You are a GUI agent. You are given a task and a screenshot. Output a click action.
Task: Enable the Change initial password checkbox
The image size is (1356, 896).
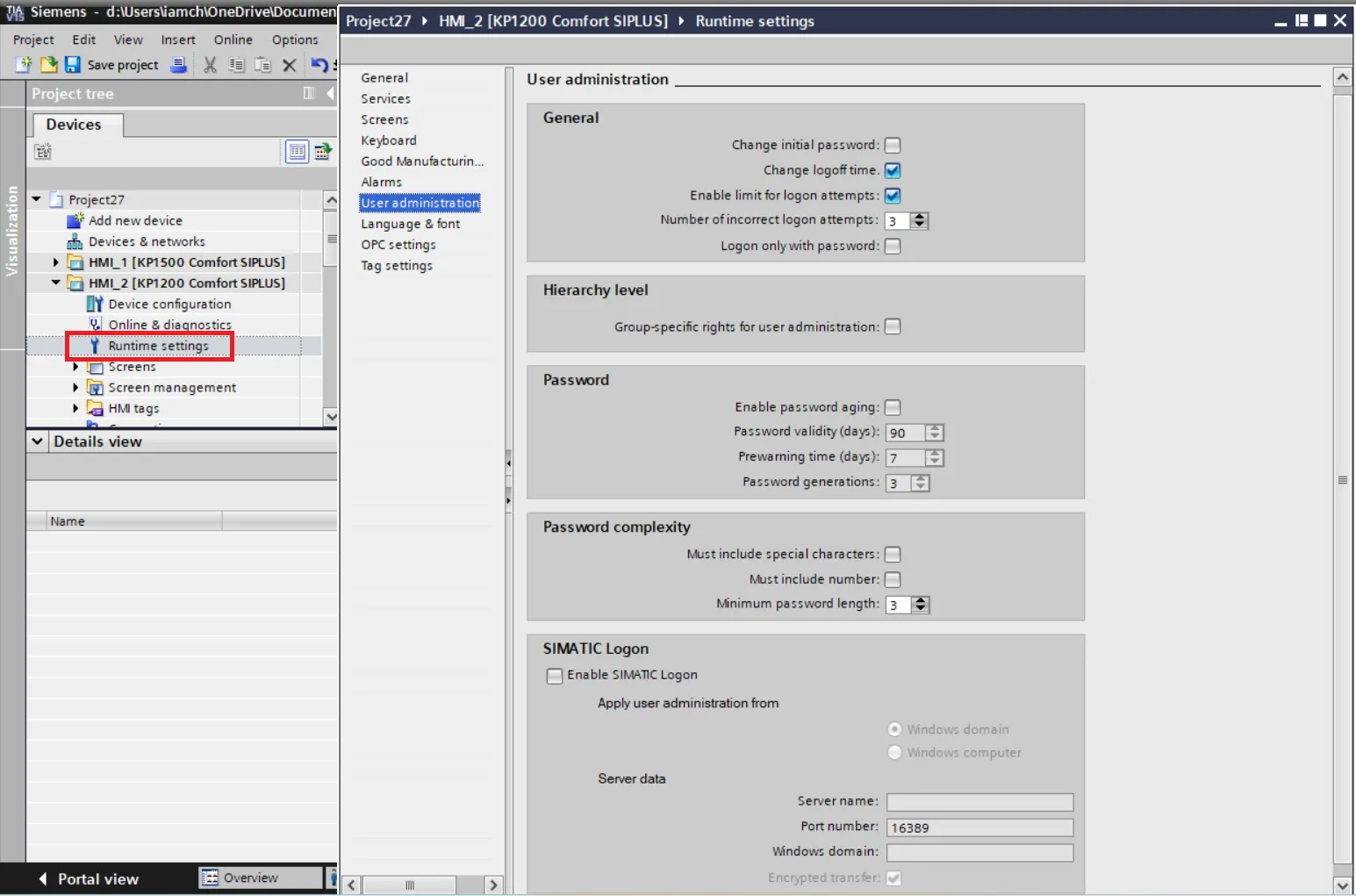click(x=893, y=145)
